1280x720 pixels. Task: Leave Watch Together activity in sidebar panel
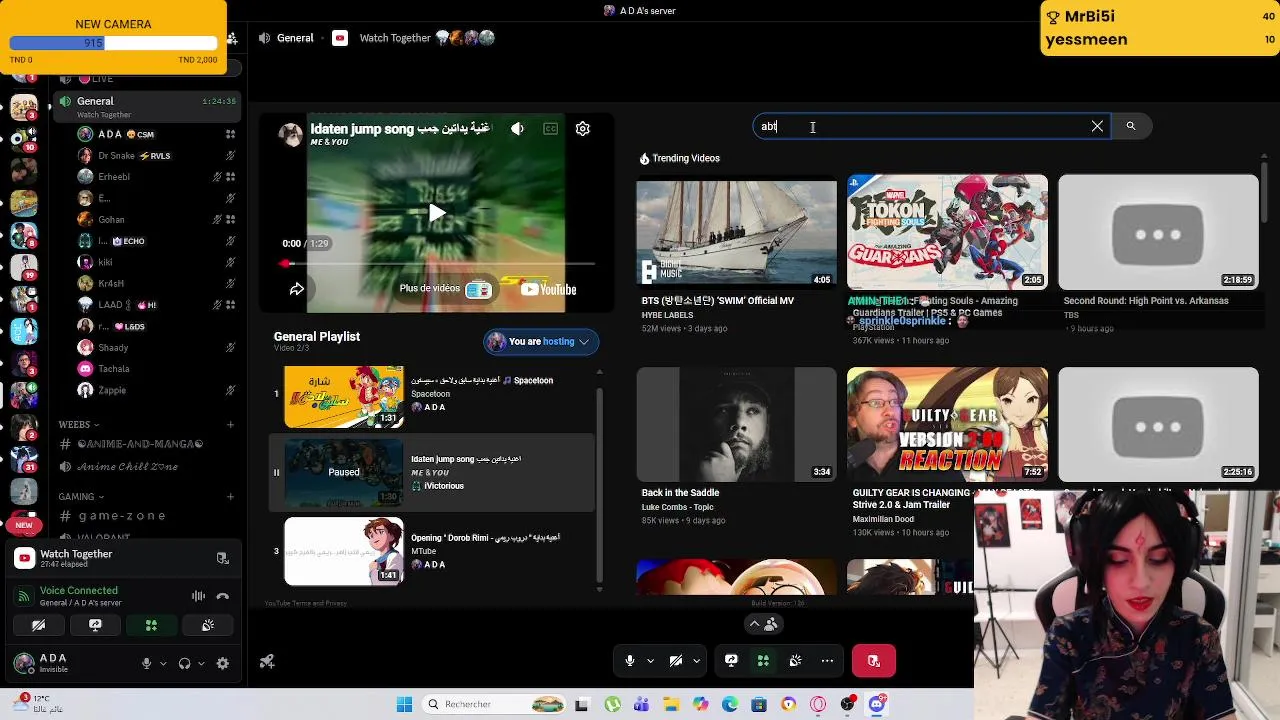pos(223,558)
